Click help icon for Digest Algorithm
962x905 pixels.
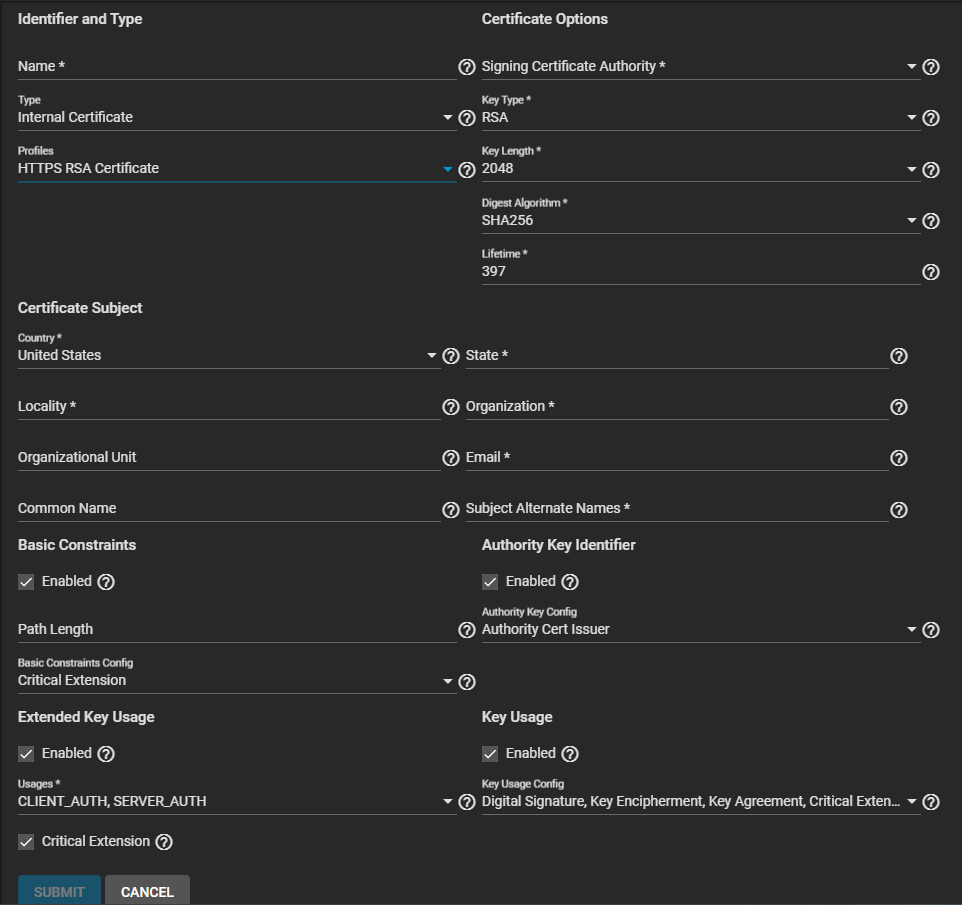[x=931, y=221]
